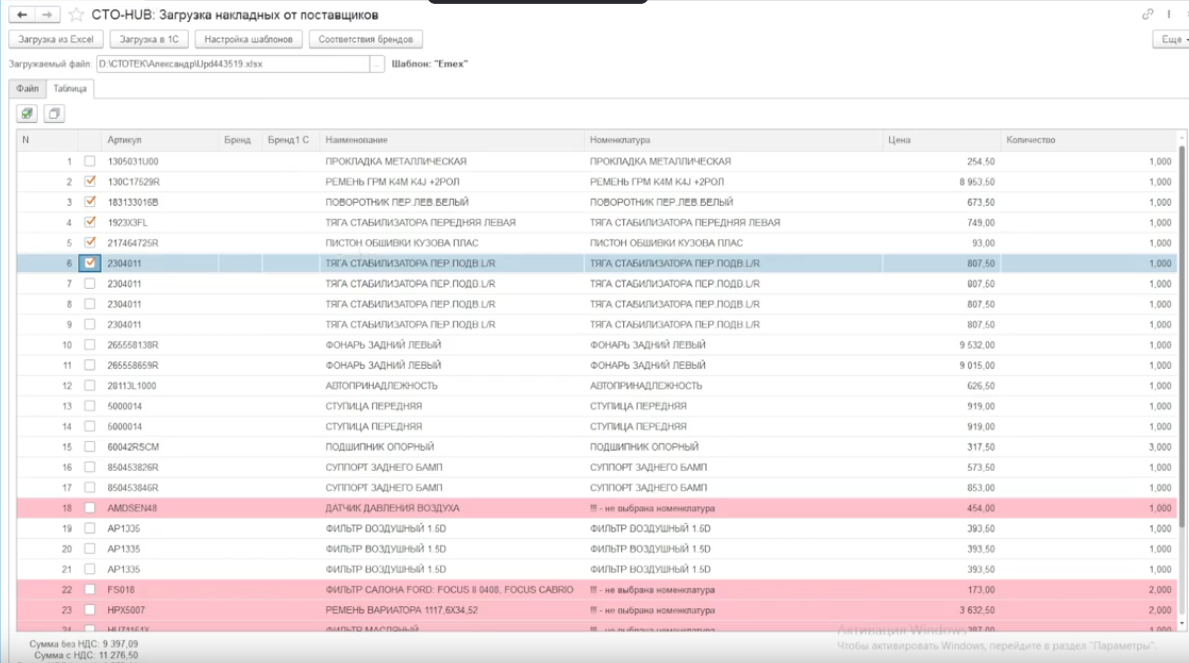Click the Номенклатура column header
The width and height of the screenshot is (1189, 663).
[x=733, y=140]
